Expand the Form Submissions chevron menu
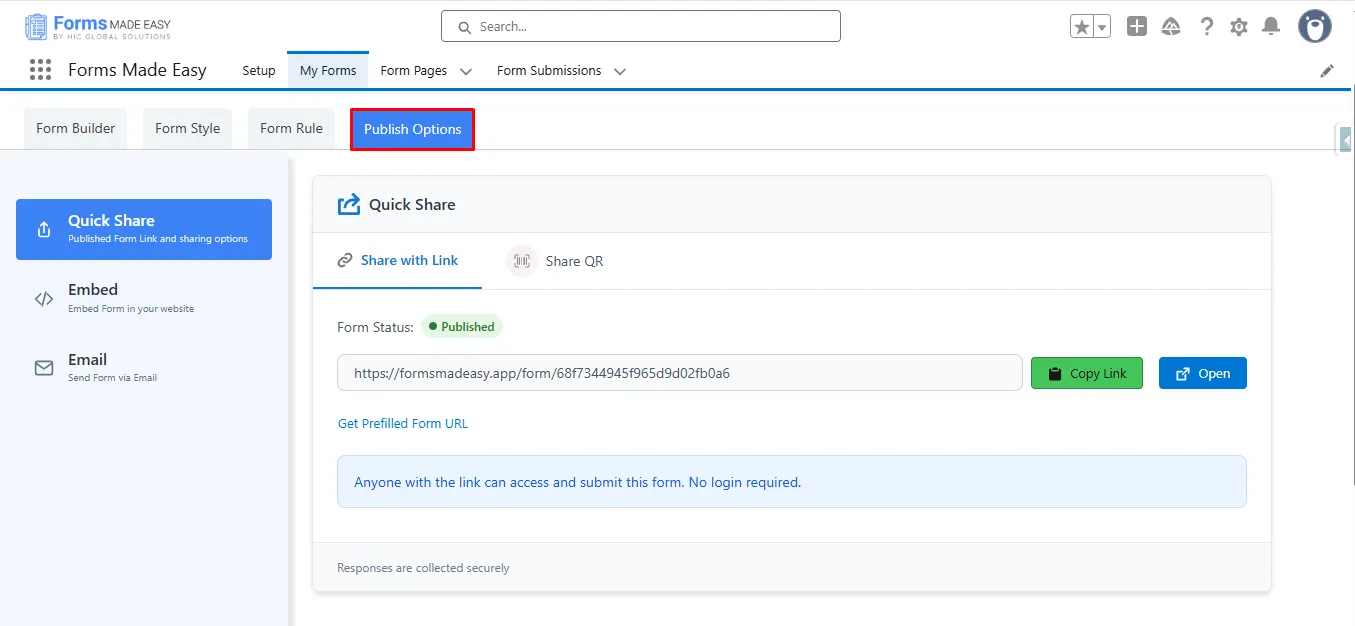 click(x=620, y=71)
